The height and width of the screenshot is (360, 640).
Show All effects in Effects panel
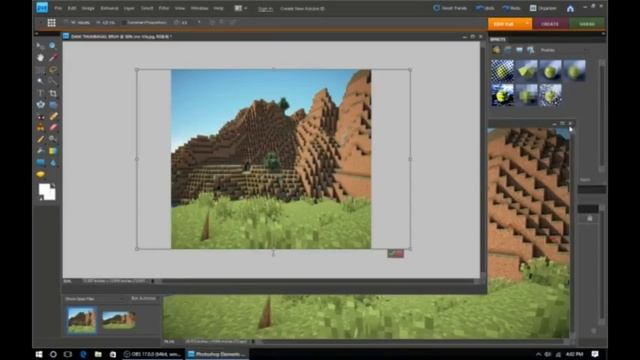[530, 50]
